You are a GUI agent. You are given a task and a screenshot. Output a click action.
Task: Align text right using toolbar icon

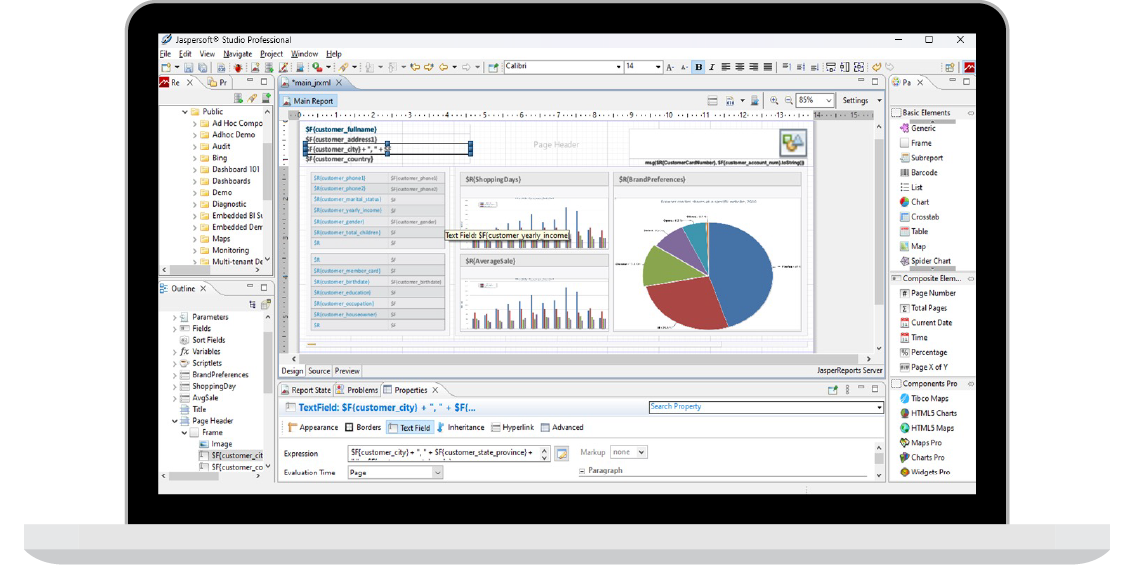(x=753, y=67)
